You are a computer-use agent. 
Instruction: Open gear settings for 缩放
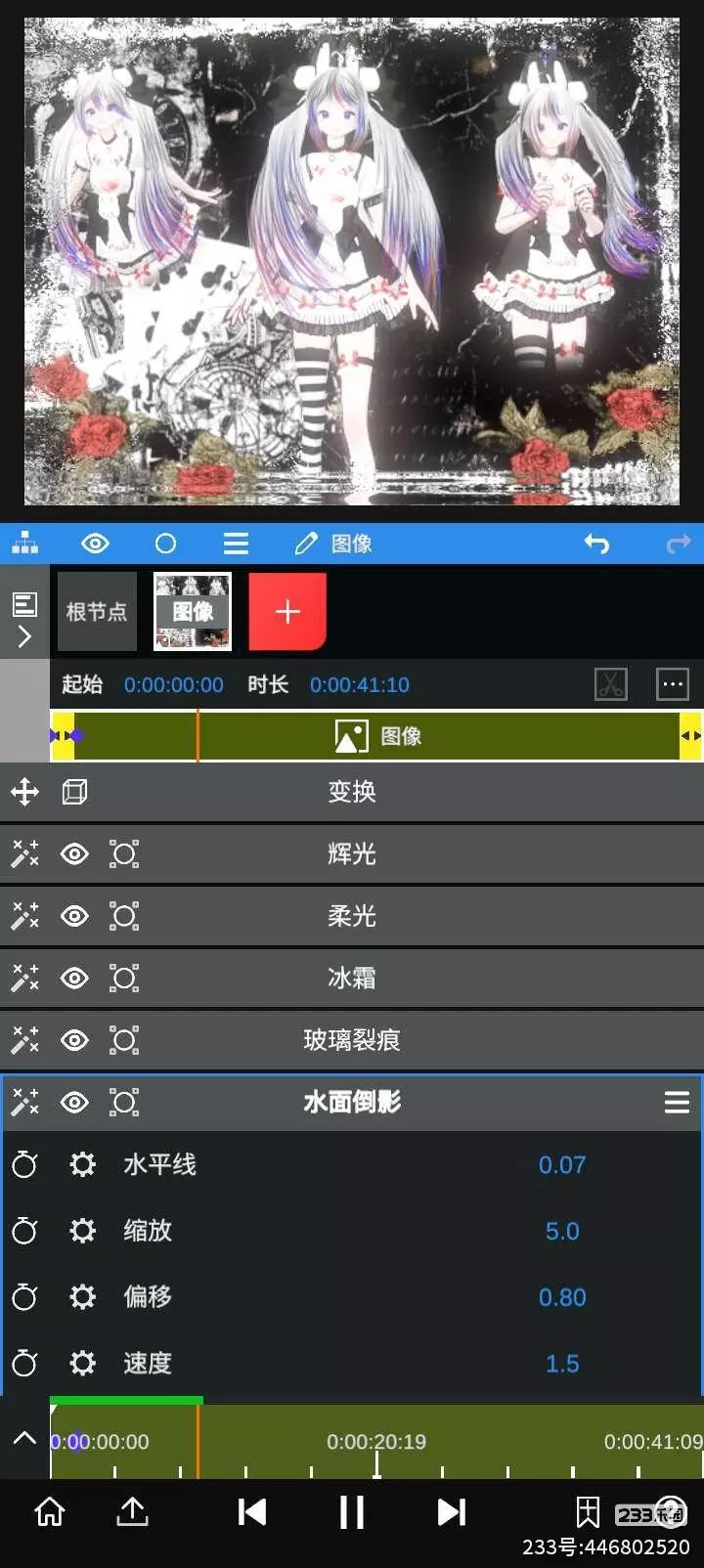83,1230
